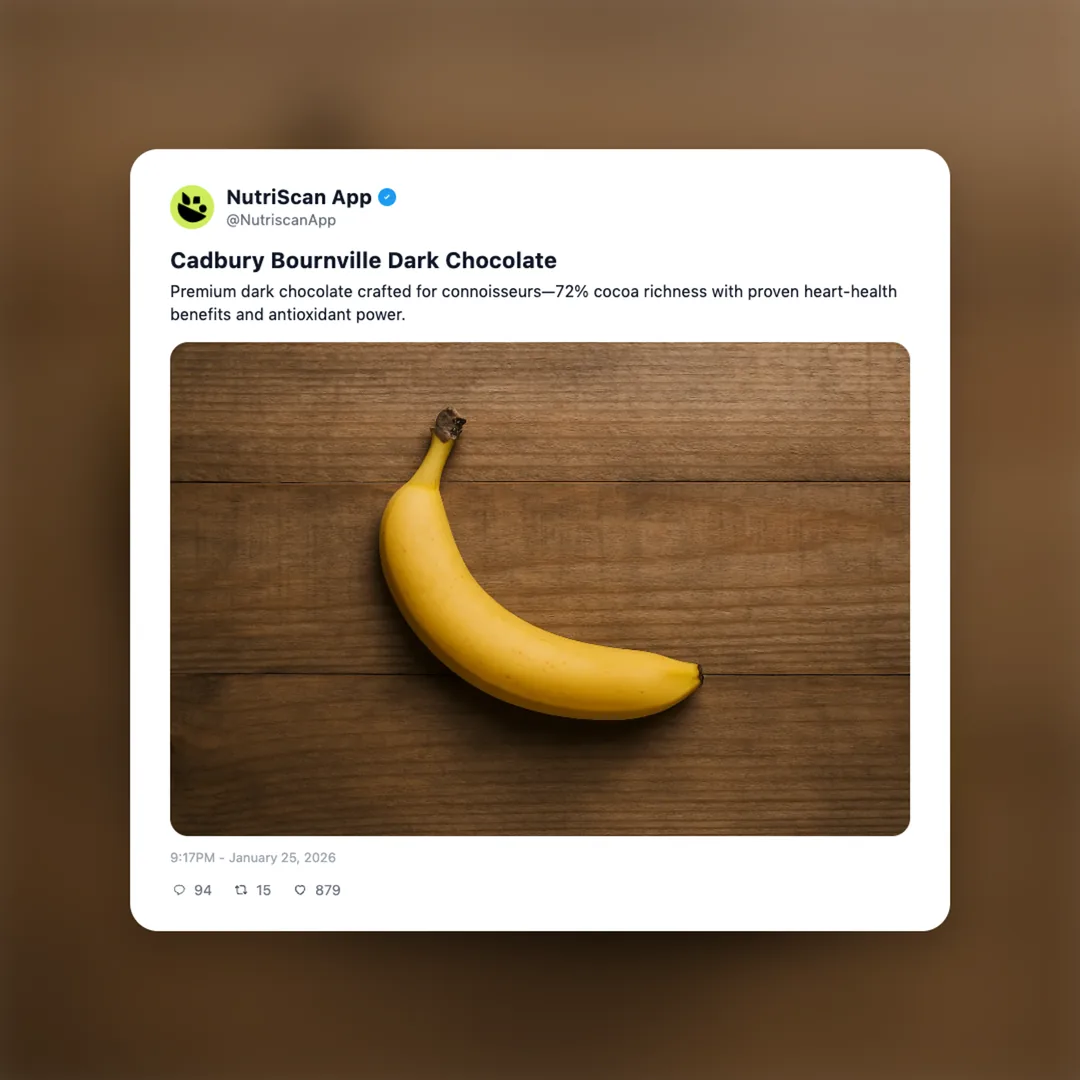Viewport: 1080px width, 1080px height.
Task: Click the bottom tip of the banana
Action: [x=697, y=674]
